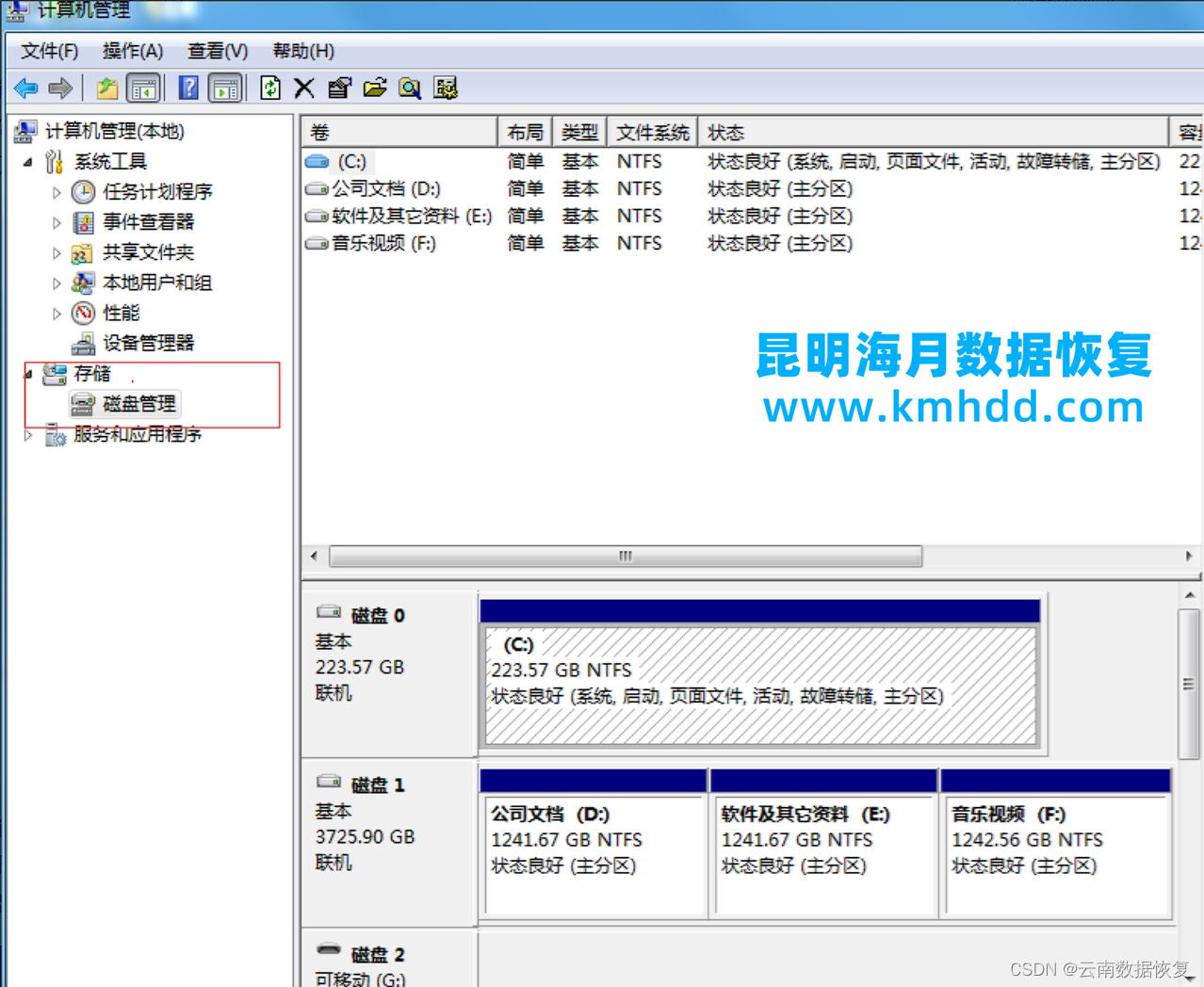This screenshot has width=1204, height=987.
Task: Expand the 事件查看器 node
Action: [57, 222]
